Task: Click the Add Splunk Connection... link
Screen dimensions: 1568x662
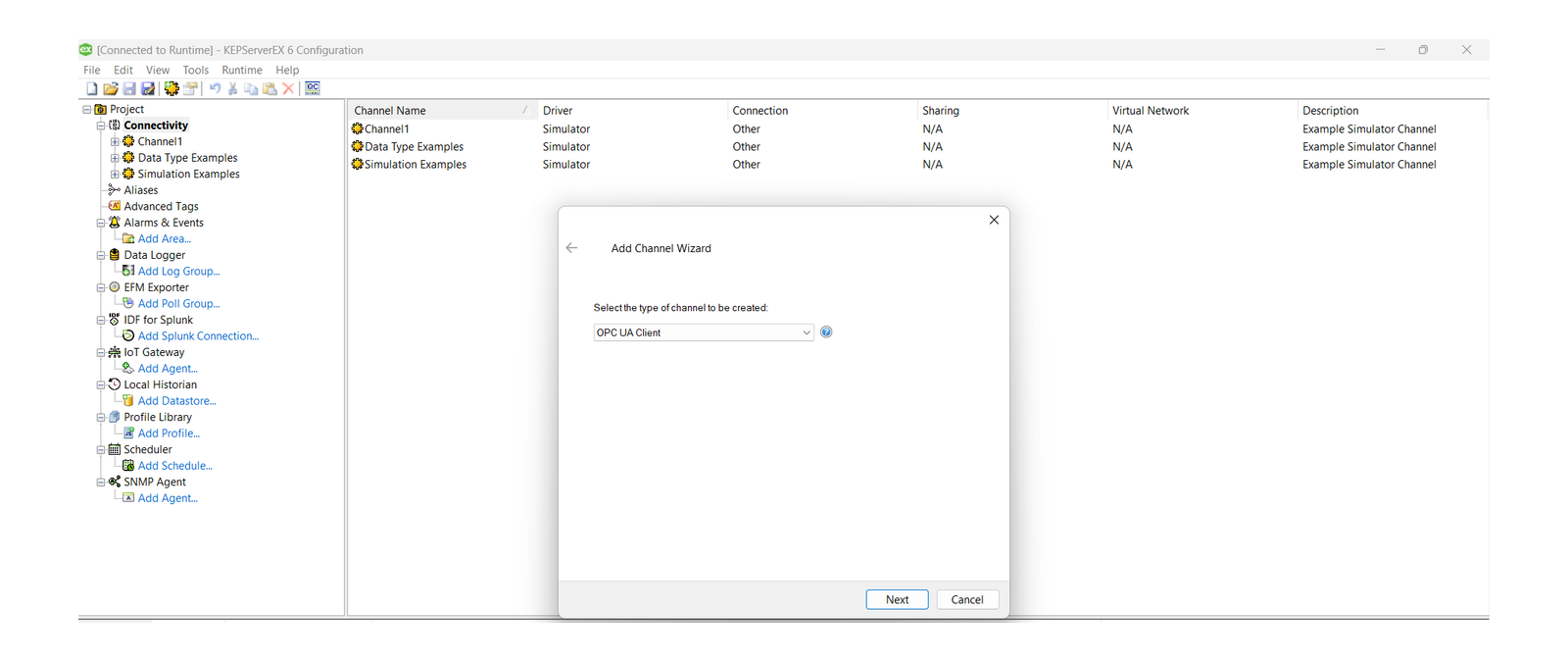Action: 198,336
